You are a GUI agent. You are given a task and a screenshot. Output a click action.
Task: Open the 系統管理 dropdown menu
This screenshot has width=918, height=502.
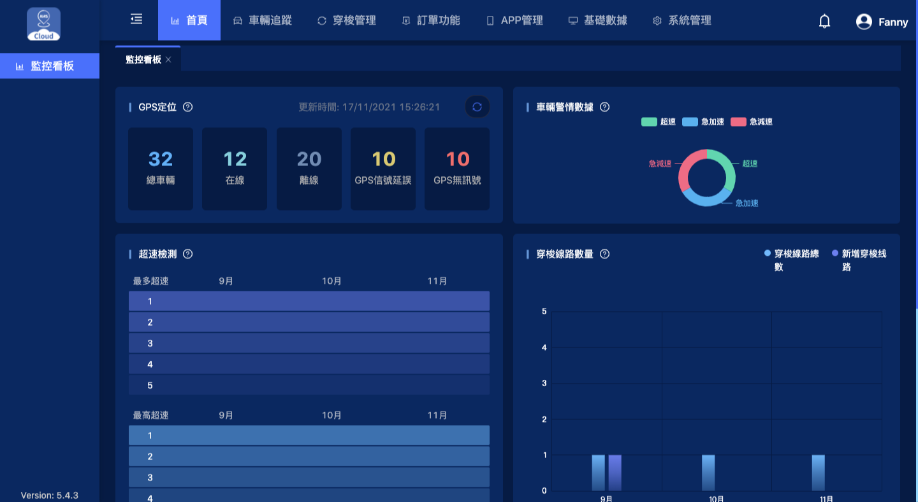point(681,20)
